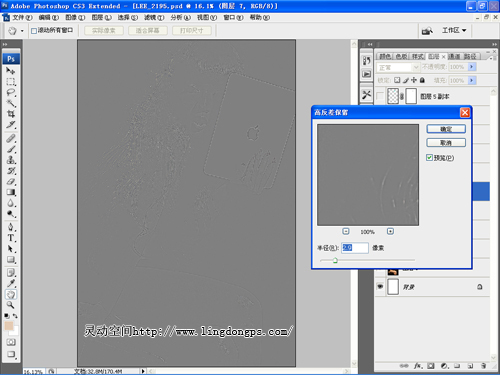Switch to the 通道 tab
500x375 pixels.
coord(454,56)
